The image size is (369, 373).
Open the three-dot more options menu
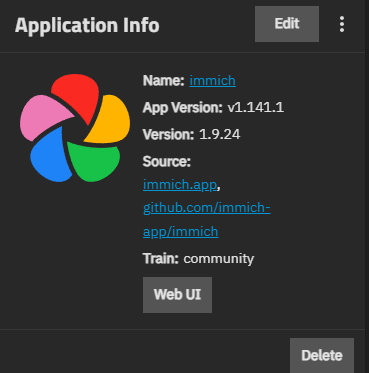pos(342,24)
